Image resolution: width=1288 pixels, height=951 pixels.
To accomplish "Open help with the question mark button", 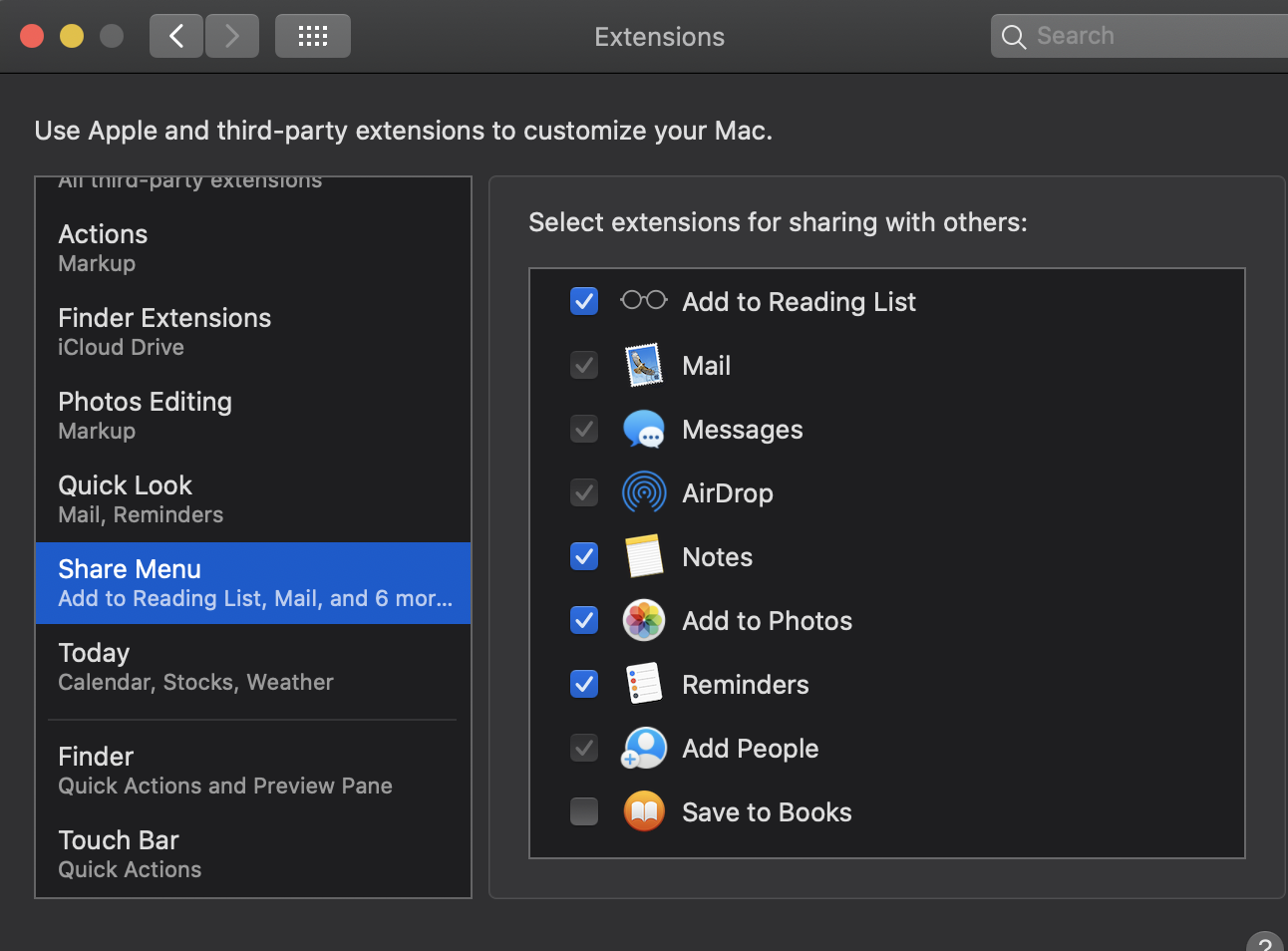I will (x=1265, y=942).
